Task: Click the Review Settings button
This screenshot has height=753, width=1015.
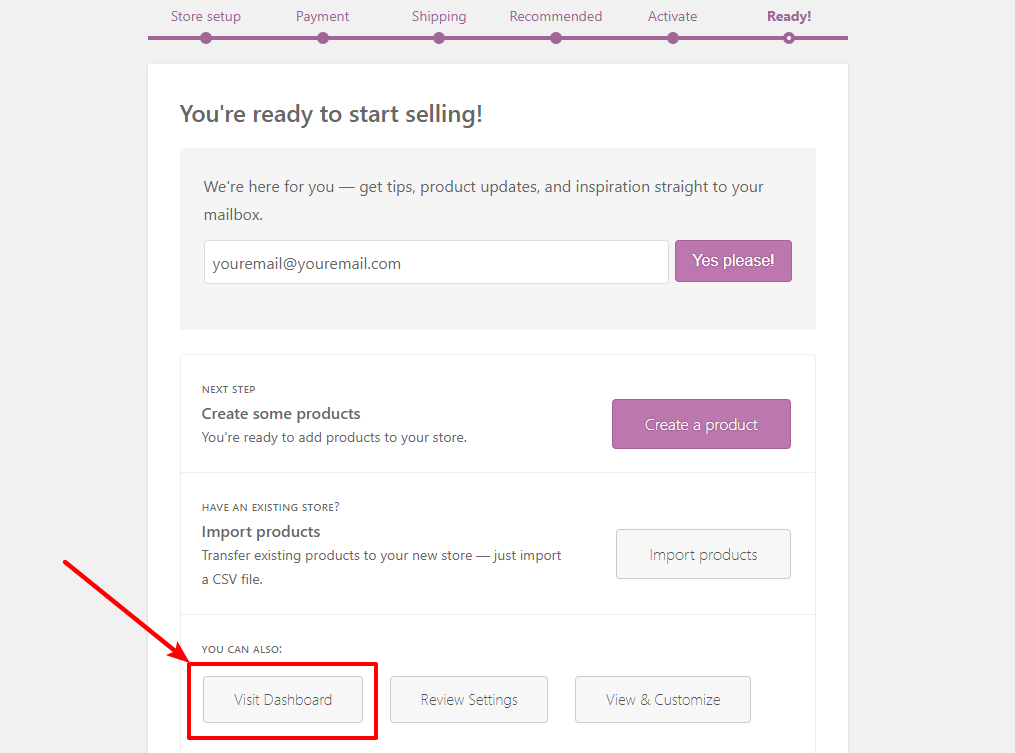Action: [469, 700]
